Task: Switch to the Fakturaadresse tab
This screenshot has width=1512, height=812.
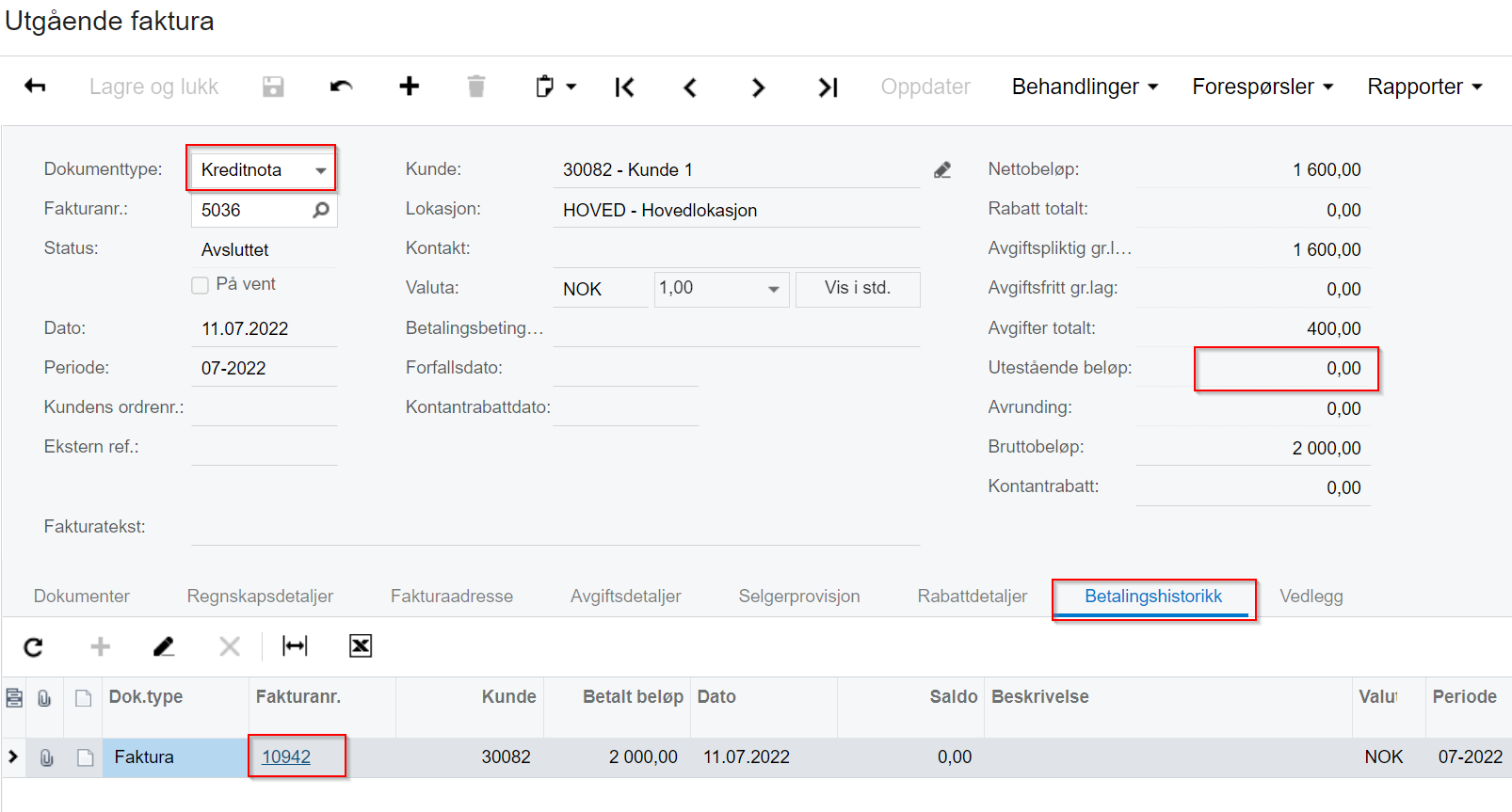Action: [452, 596]
